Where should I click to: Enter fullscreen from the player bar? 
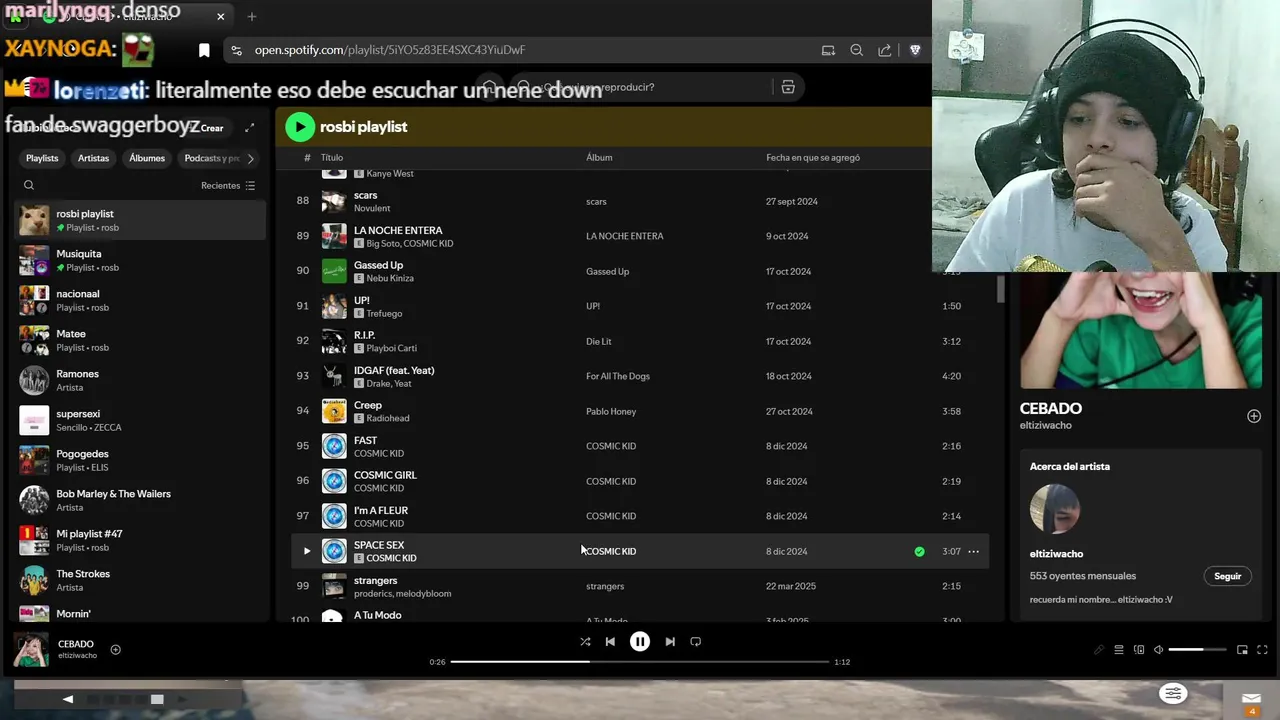coord(1262,650)
